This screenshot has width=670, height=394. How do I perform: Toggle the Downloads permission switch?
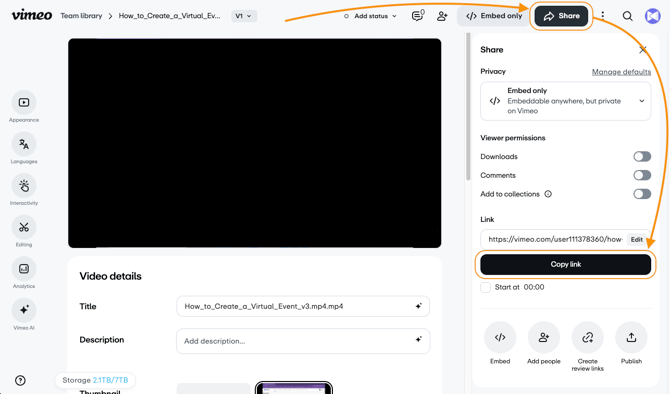tap(642, 156)
